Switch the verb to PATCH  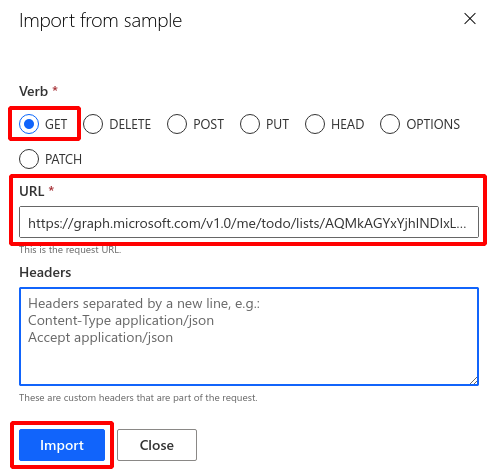29,159
